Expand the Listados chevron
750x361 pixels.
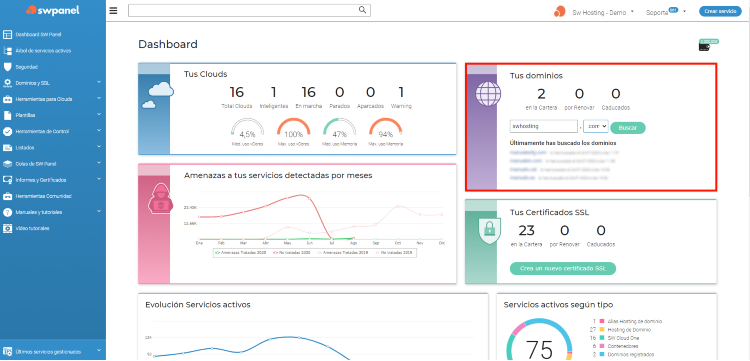pyautogui.click(x=99, y=147)
